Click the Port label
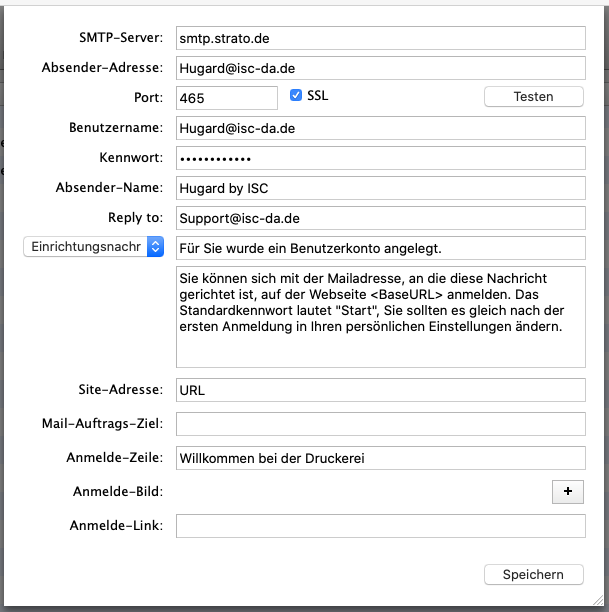 [148, 98]
